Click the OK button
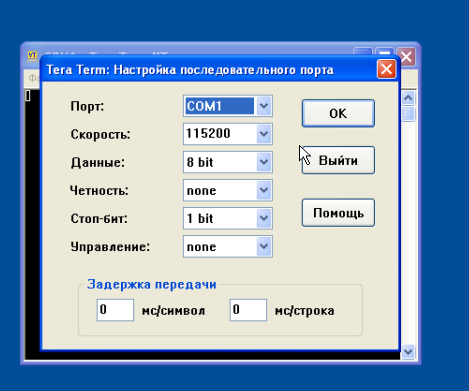The image size is (469, 391). click(338, 113)
